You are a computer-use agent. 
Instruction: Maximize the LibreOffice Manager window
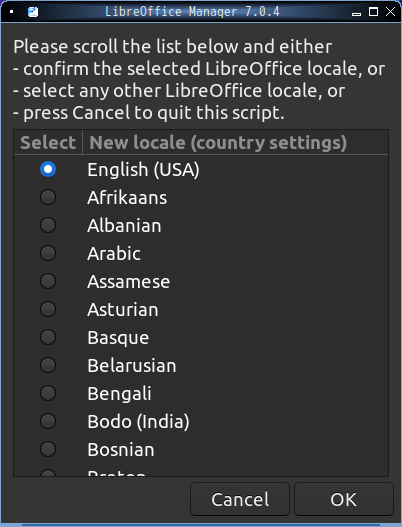tap(373, 12)
